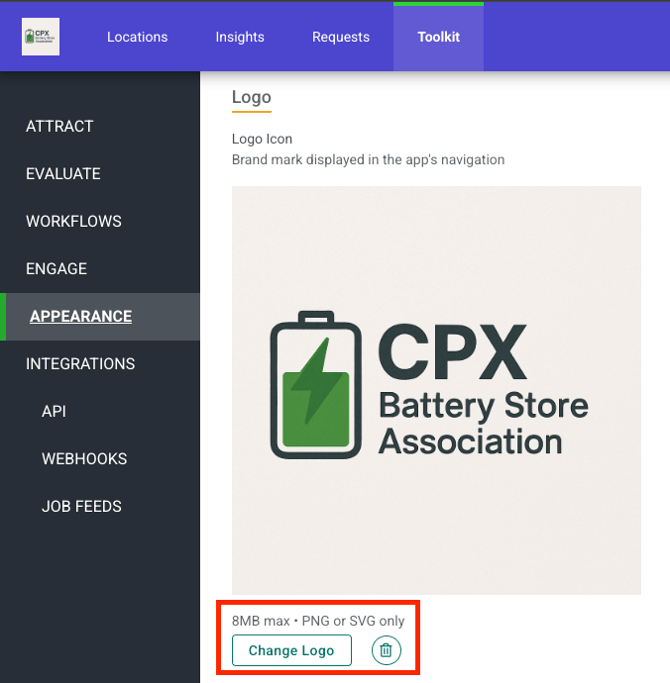Open the Locations tab

point(137,37)
